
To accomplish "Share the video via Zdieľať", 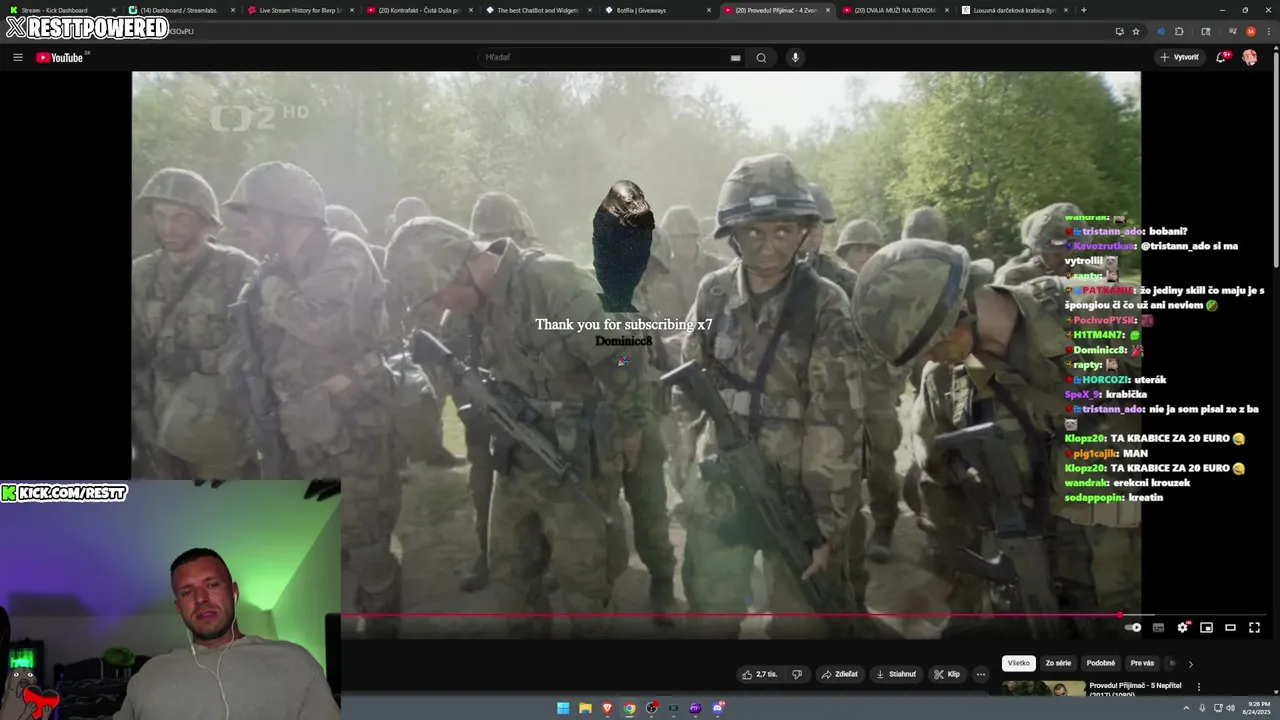I will click(840, 674).
